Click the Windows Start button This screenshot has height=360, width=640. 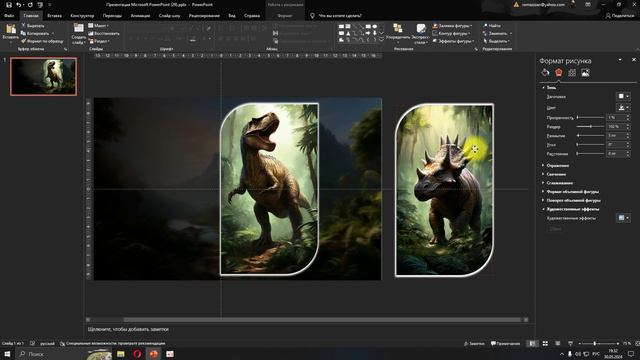[7, 354]
